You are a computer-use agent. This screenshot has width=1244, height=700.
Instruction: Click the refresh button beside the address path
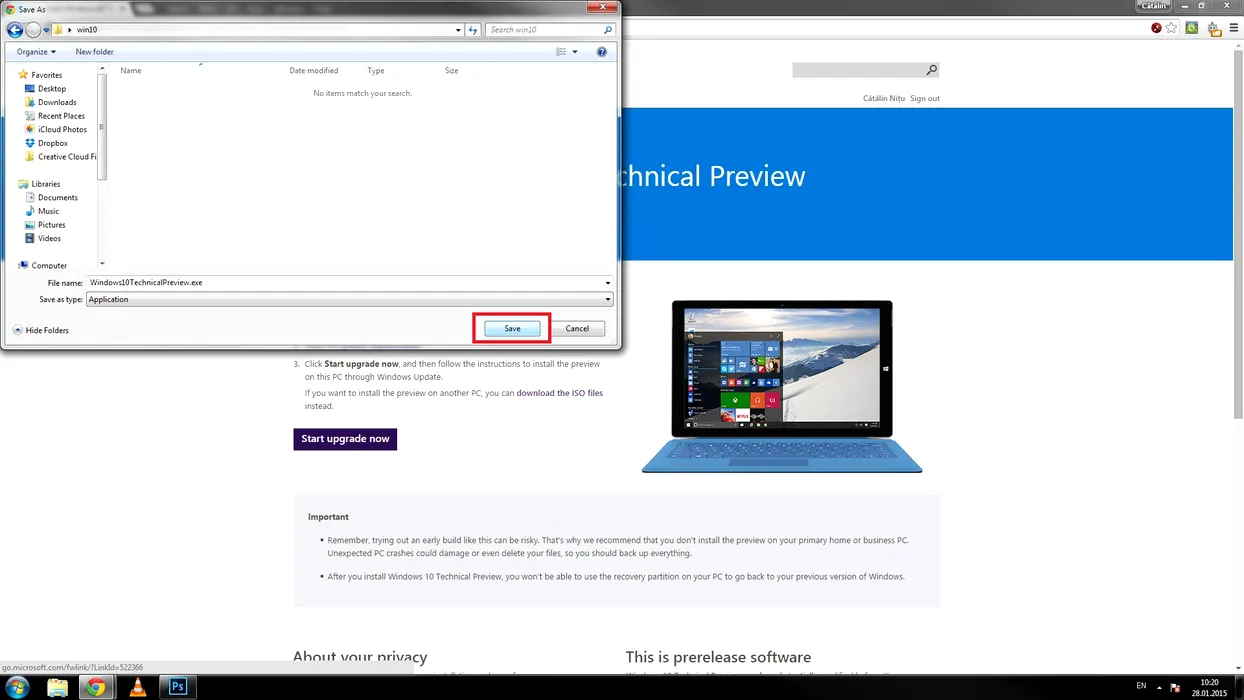click(x=473, y=30)
